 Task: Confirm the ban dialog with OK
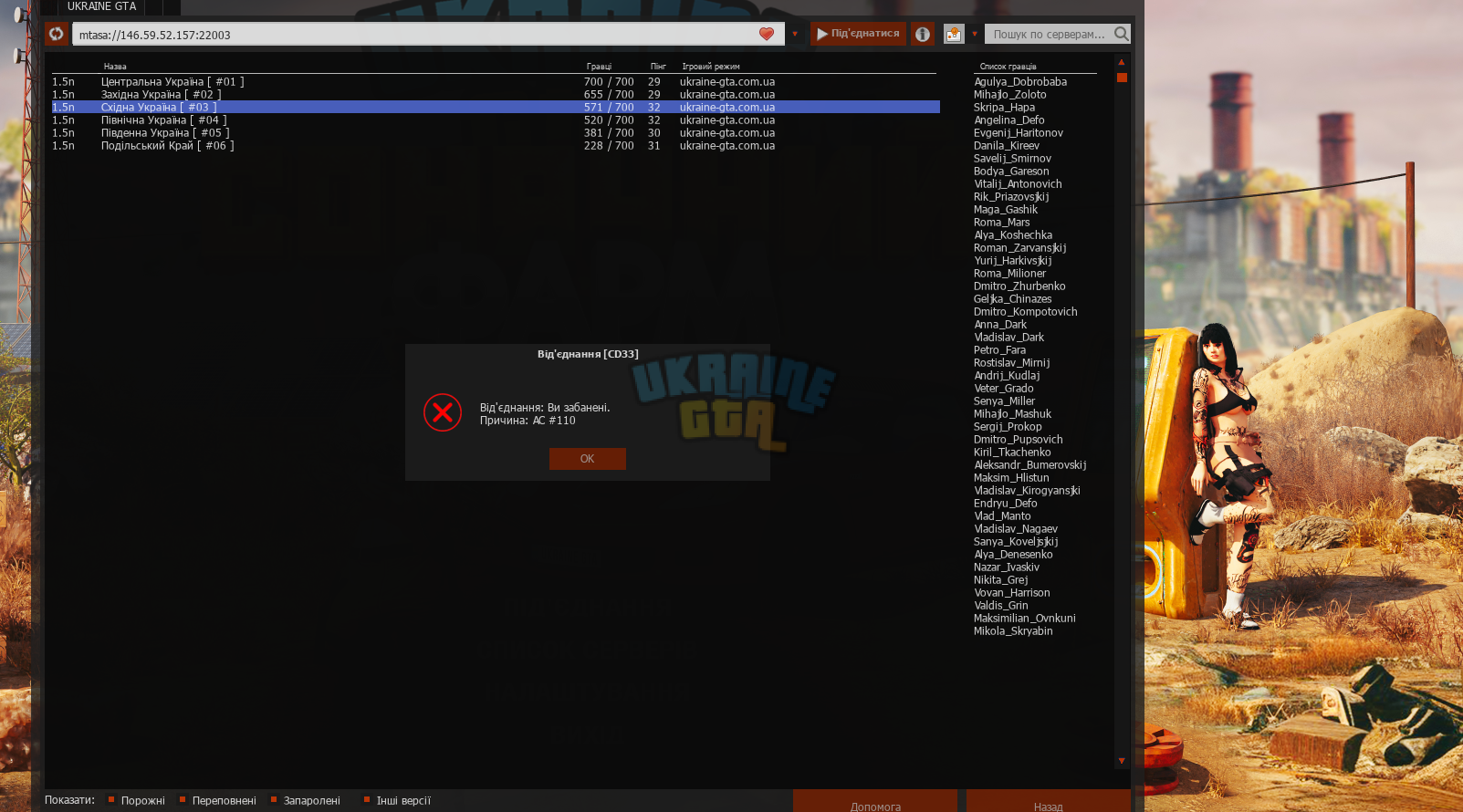point(587,459)
